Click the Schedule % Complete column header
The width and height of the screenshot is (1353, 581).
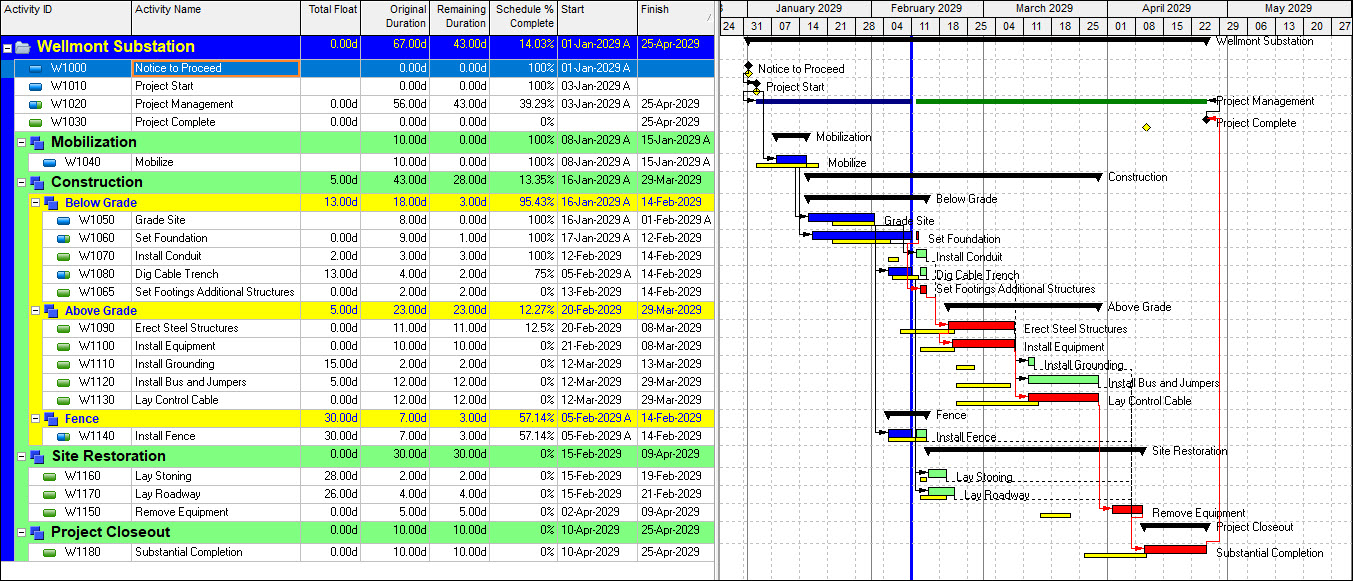click(524, 17)
